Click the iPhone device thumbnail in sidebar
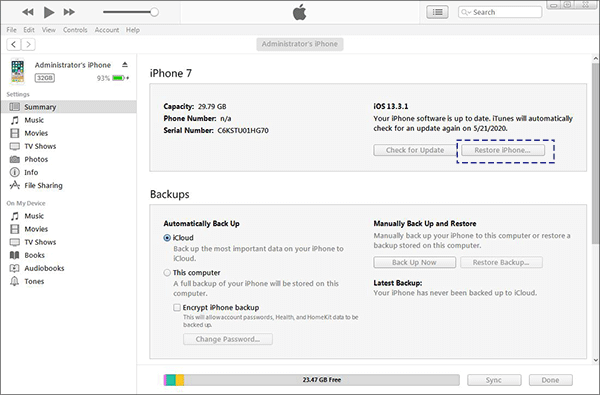This screenshot has height=395, width=600. [x=18, y=71]
